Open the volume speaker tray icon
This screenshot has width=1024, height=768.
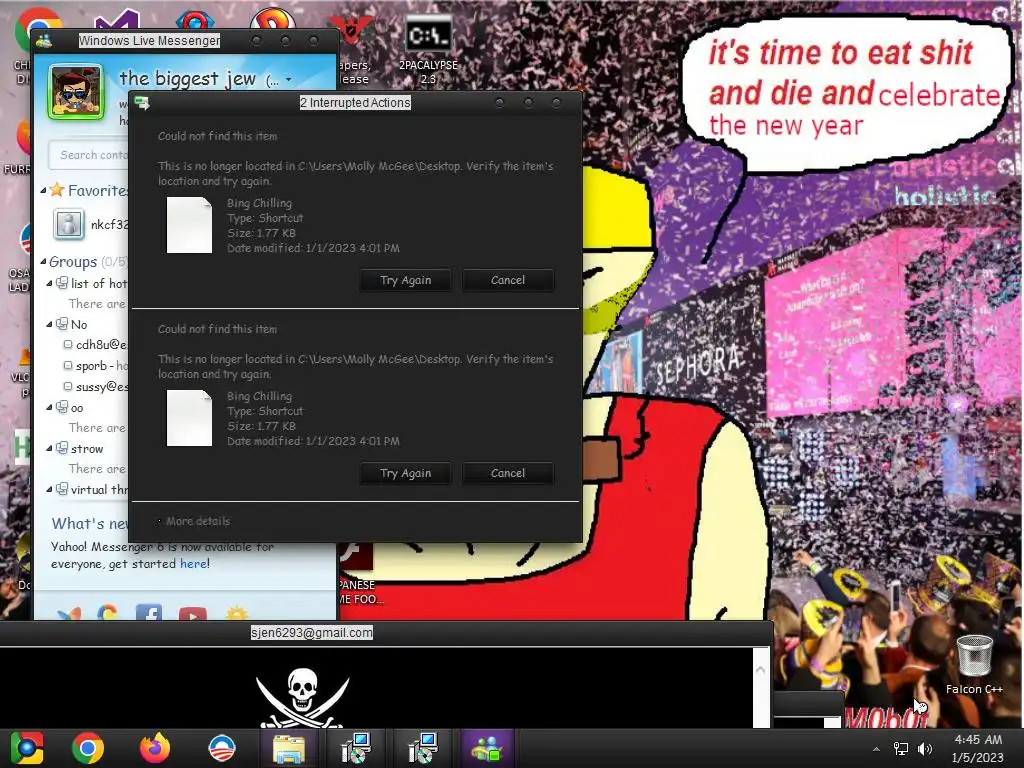[x=925, y=749]
